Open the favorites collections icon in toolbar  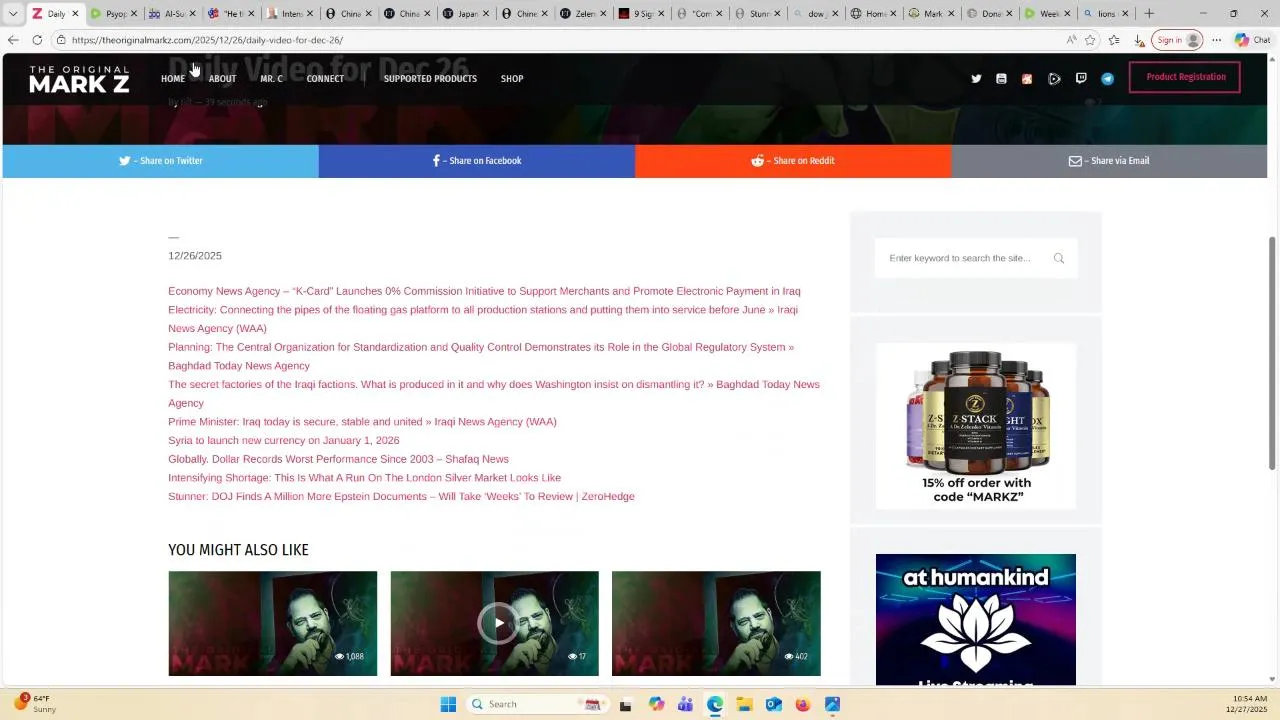pyautogui.click(x=1114, y=40)
